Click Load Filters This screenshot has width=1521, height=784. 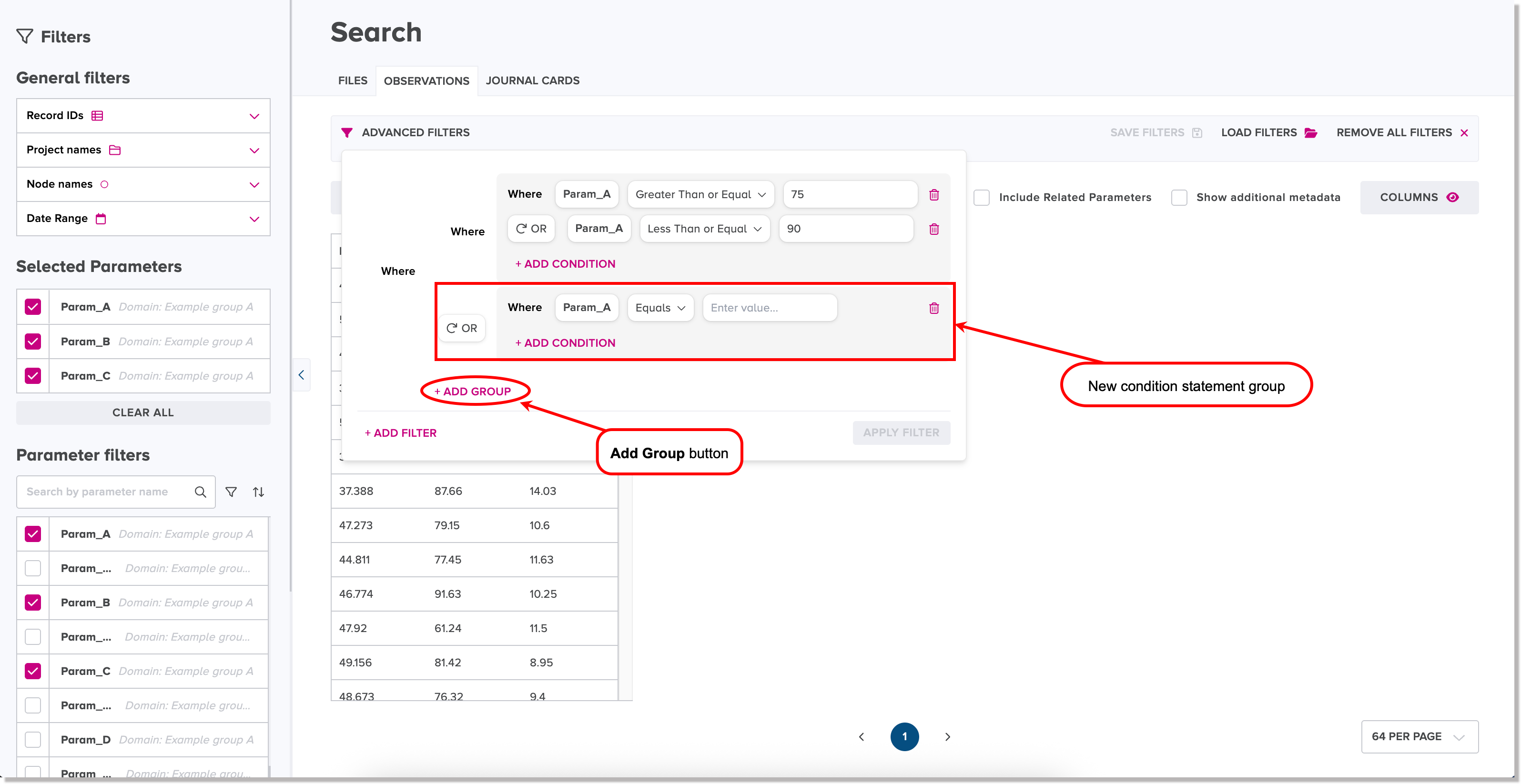(x=1268, y=133)
